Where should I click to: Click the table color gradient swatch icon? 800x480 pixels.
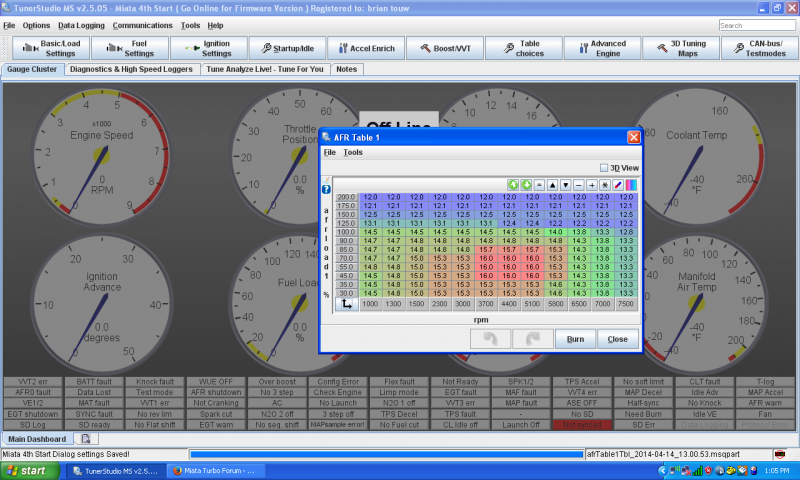coord(631,185)
